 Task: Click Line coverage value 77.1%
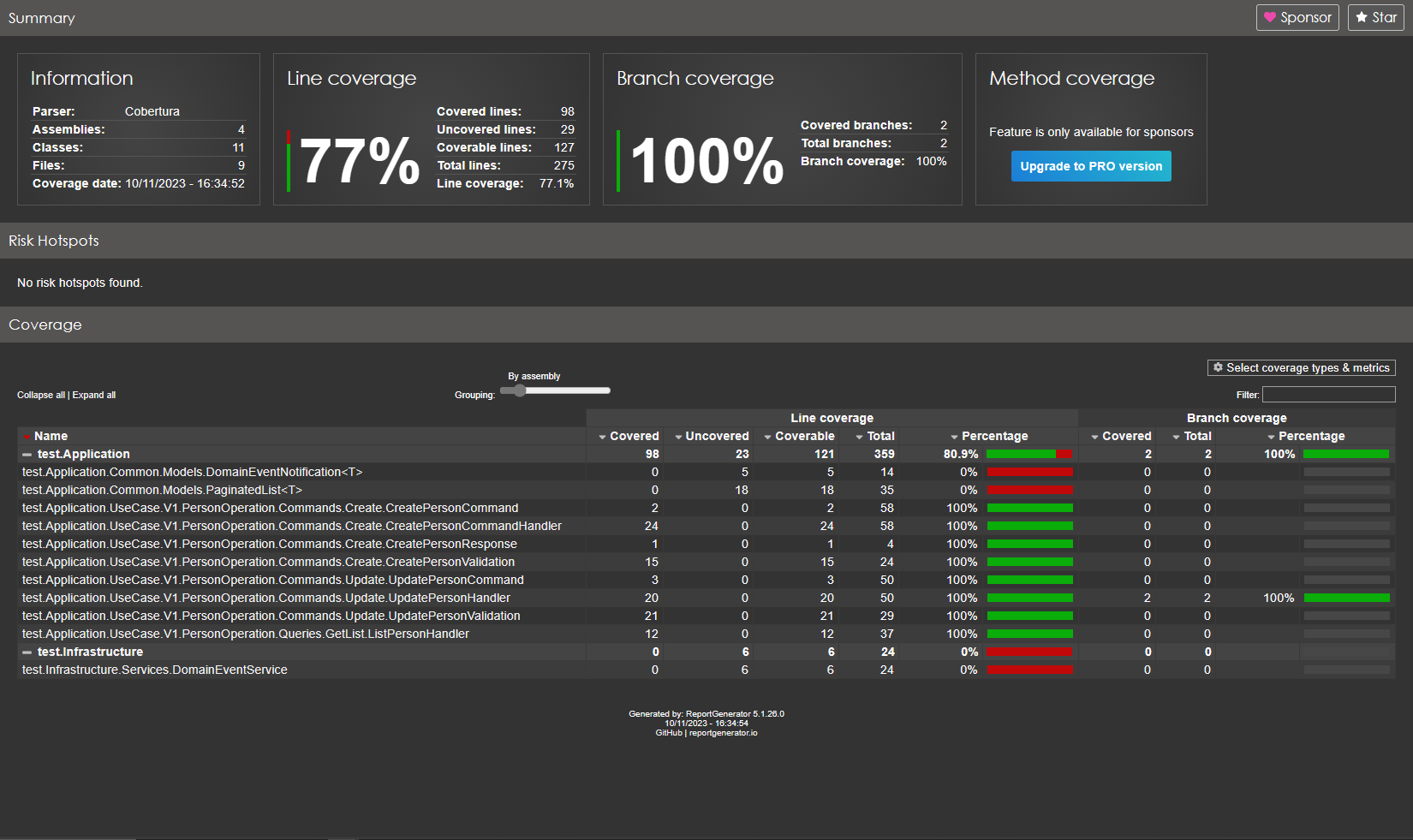coord(557,183)
